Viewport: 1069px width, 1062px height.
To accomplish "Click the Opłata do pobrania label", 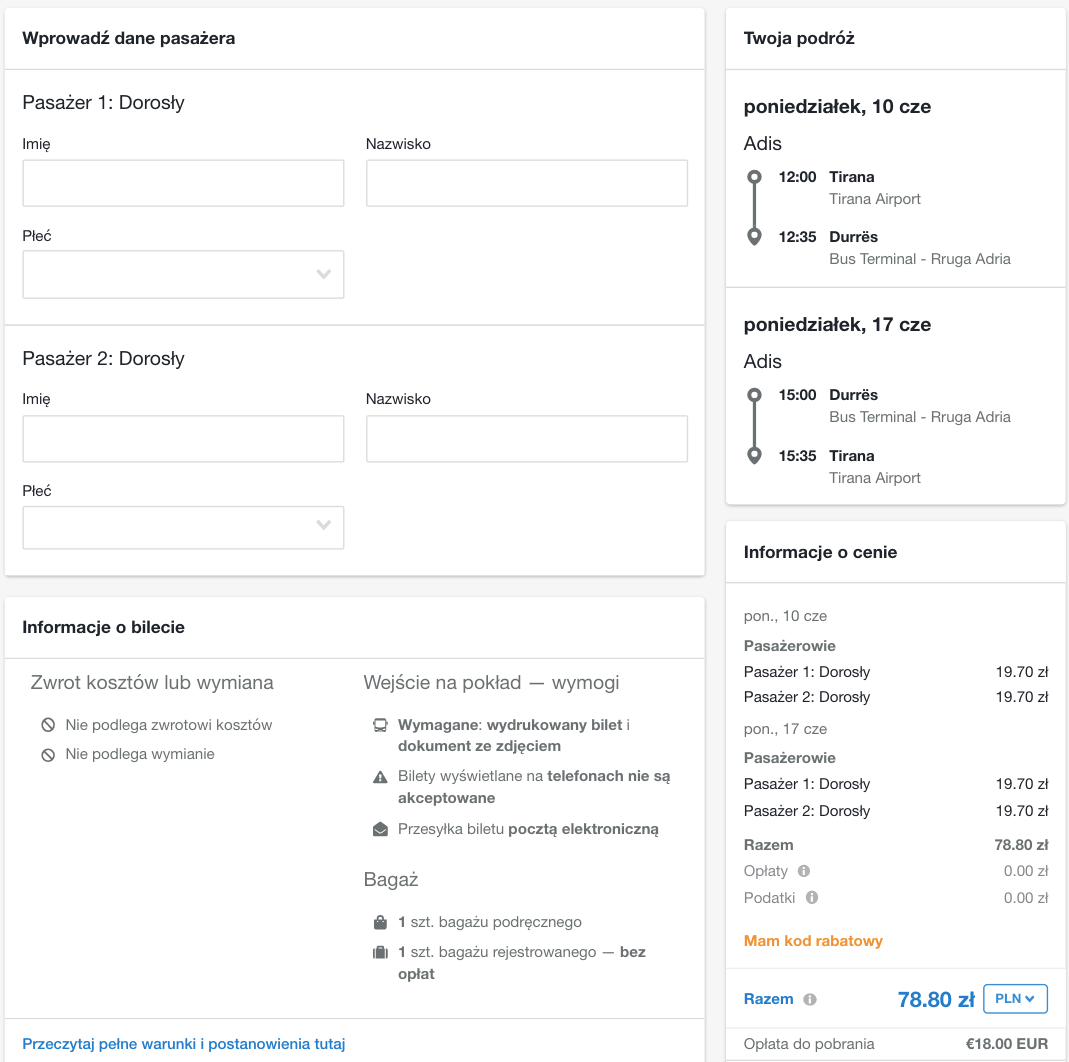I will click(809, 1044).
